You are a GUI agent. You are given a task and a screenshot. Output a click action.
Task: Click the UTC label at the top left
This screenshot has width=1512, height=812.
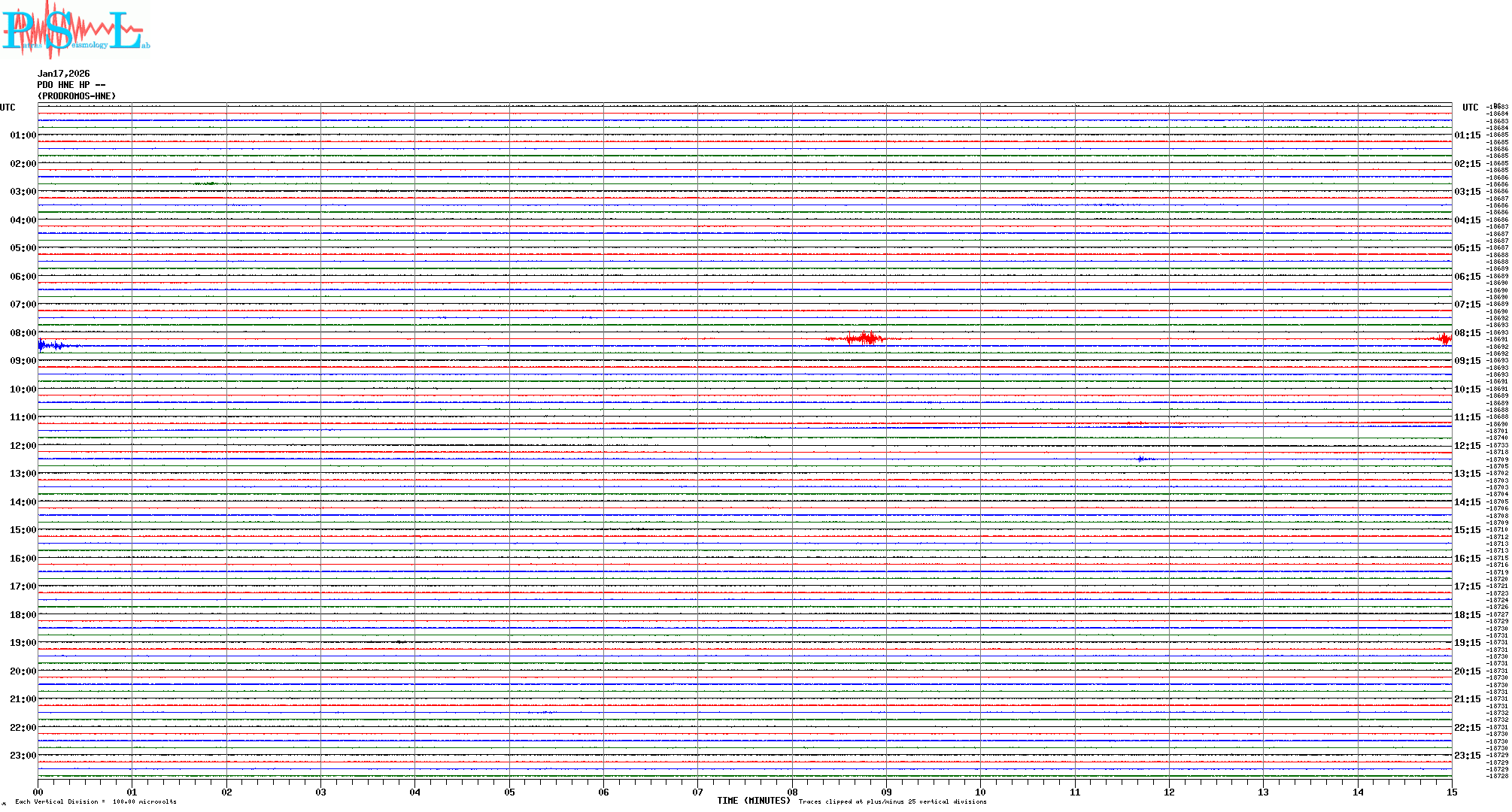coord(8,108)
